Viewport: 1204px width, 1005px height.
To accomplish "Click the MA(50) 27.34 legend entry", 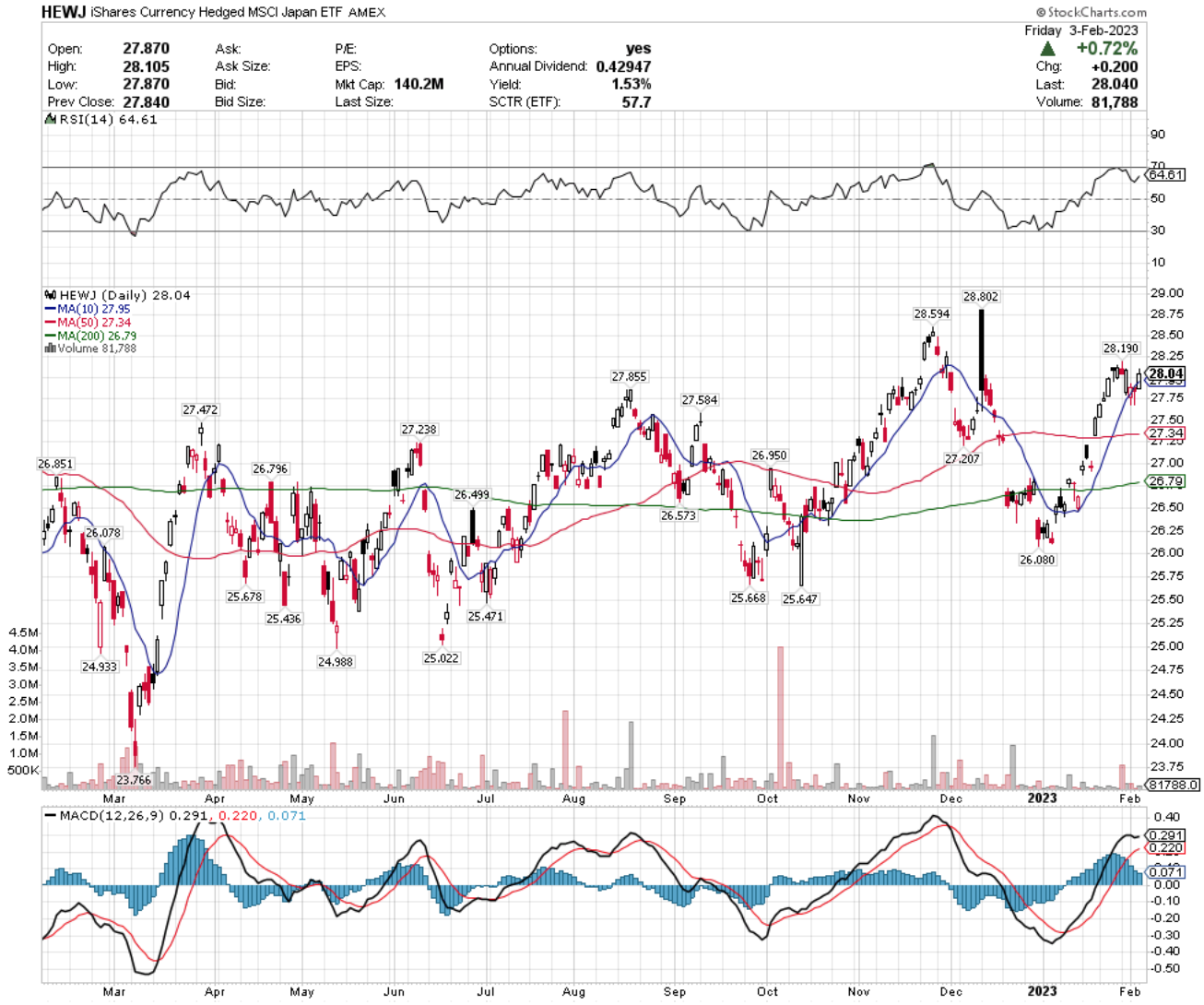I will pyautogui.click(x=88, y=323).
